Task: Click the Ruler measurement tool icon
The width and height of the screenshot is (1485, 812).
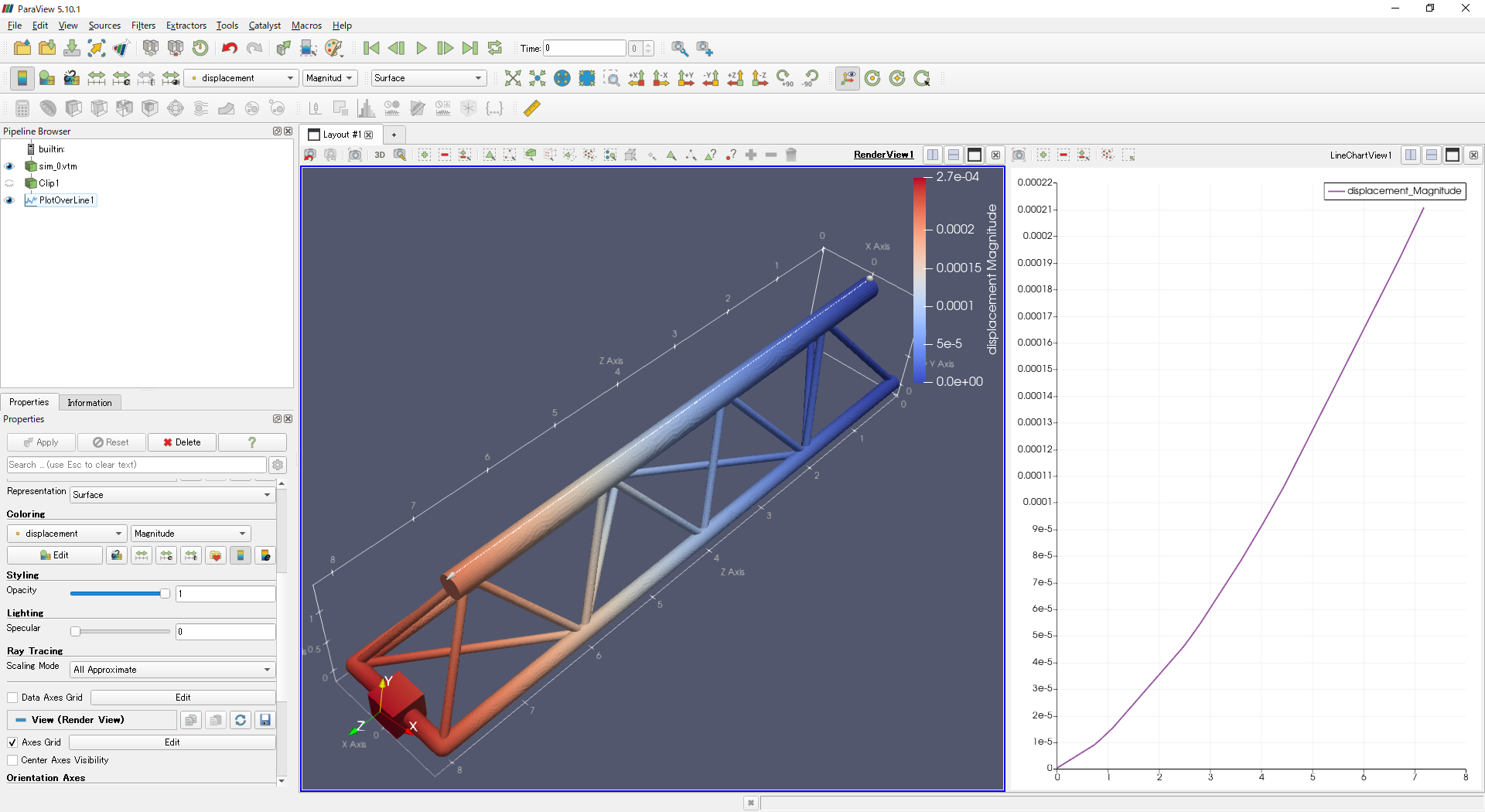Action: pos(532,108)
